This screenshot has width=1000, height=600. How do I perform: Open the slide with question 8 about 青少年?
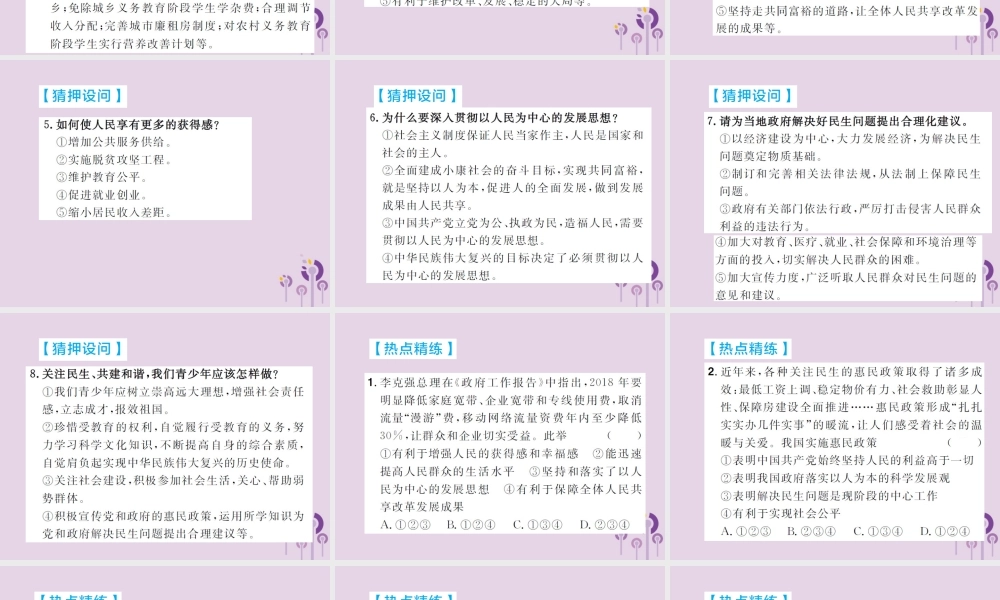(x=165, y=436)
